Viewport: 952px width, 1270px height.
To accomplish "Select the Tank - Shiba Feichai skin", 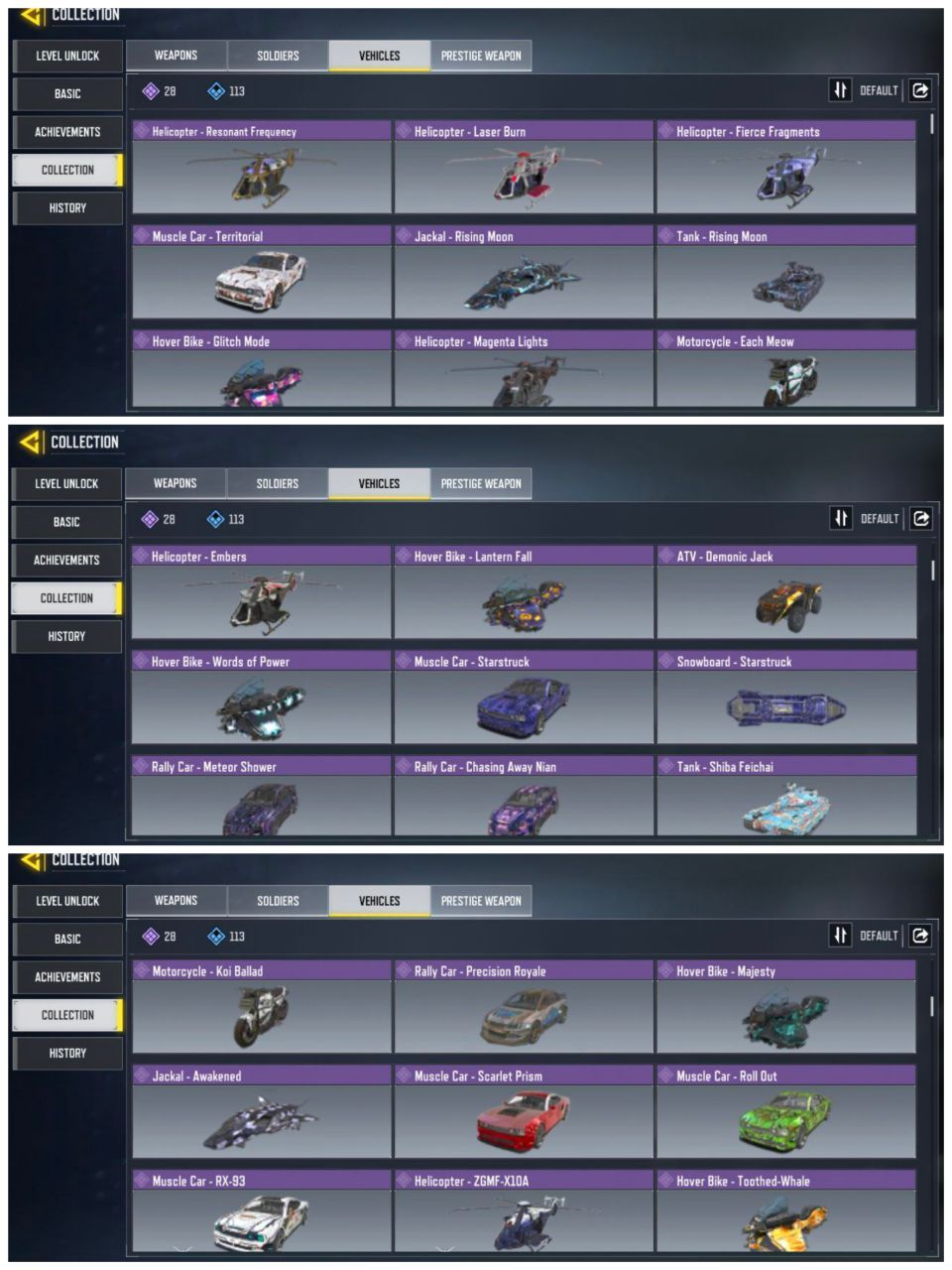I will tap(786, 796).
